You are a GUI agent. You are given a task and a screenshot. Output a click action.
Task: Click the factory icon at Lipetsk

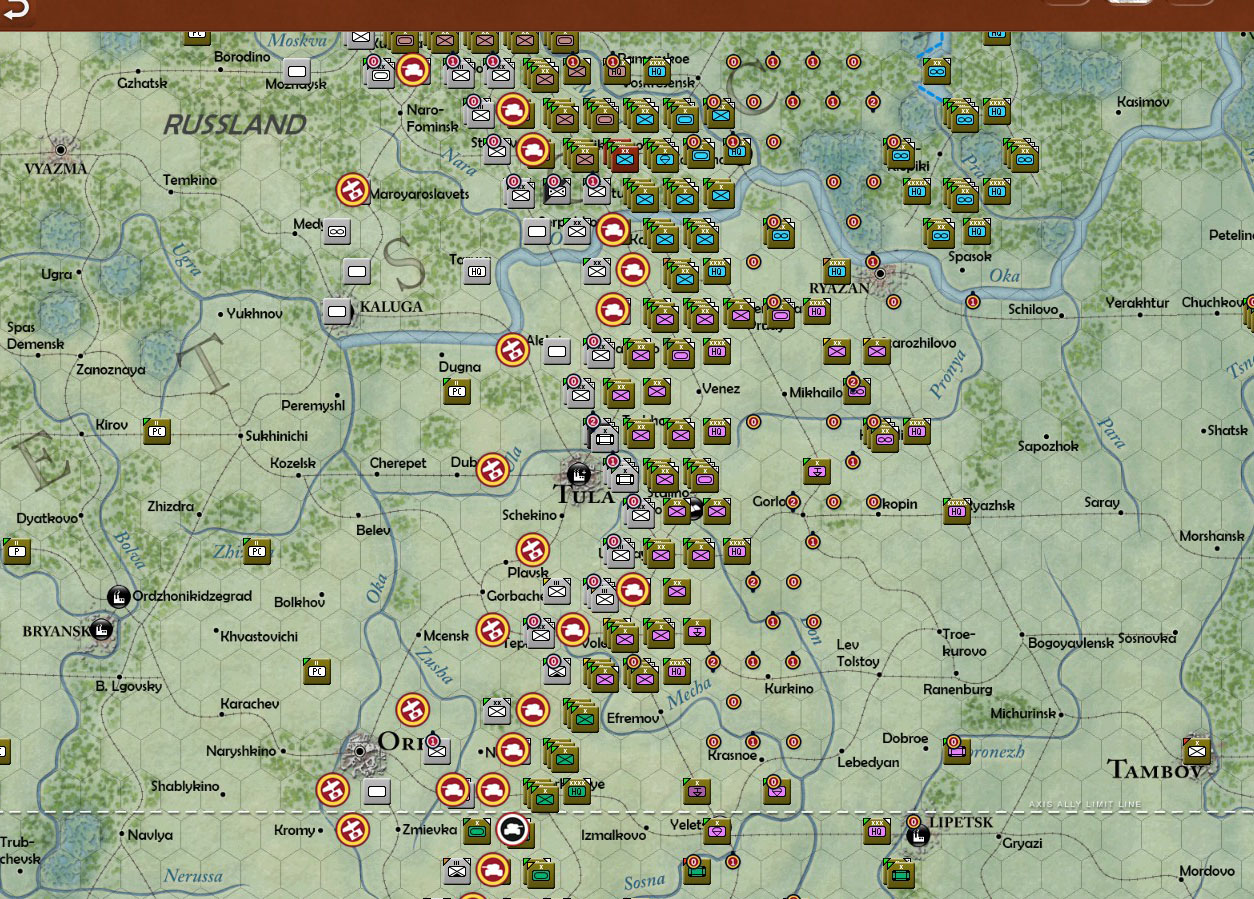coord(916,833)
